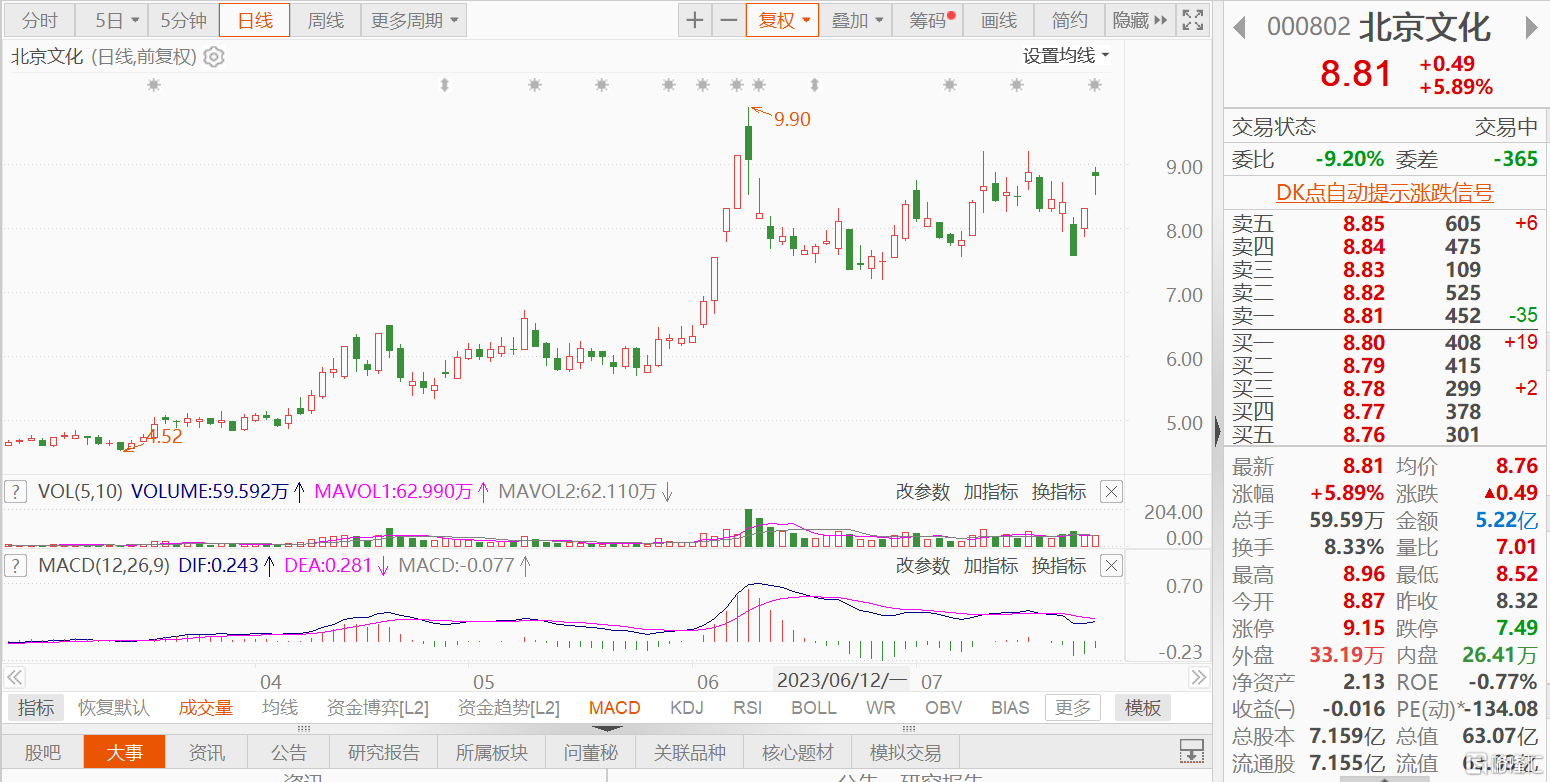Click leftmost sunburst event marker on chart
The image size is (1550, 782).
tap(154, 86)
